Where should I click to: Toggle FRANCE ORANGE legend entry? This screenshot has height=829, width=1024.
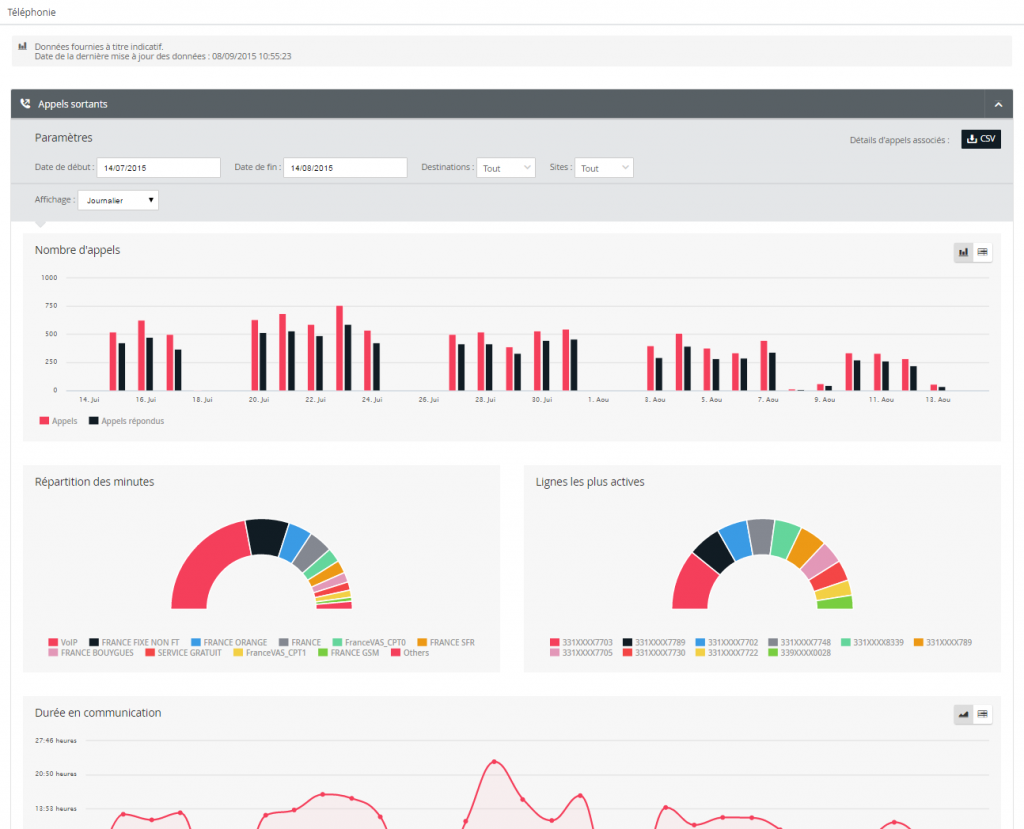[229, 642]
